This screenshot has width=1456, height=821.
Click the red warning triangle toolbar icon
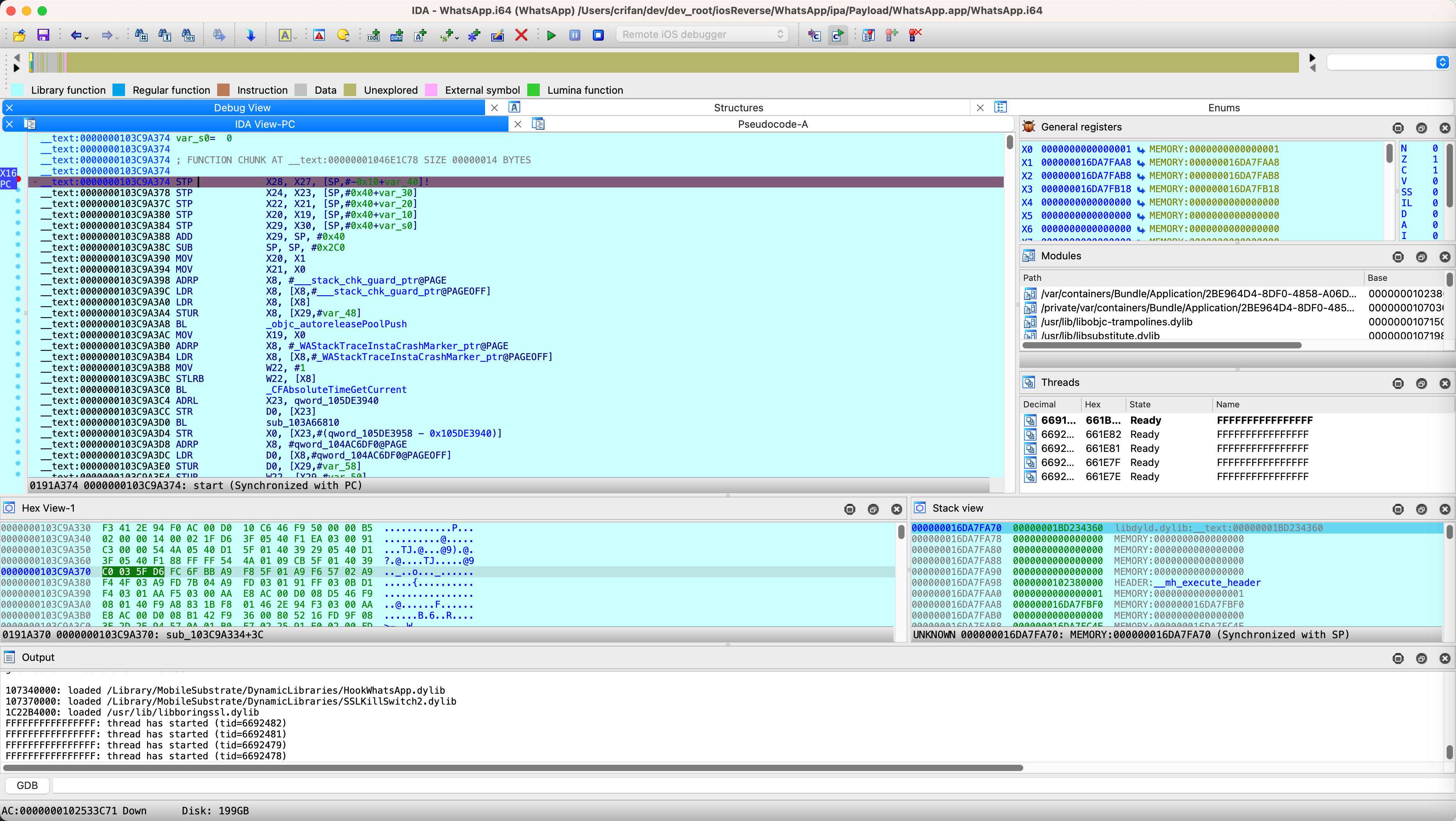(319, 35)
